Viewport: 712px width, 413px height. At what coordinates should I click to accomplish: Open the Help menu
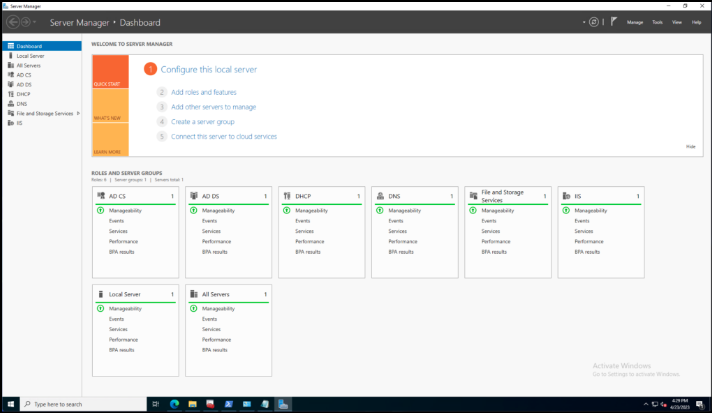[696, 22]
